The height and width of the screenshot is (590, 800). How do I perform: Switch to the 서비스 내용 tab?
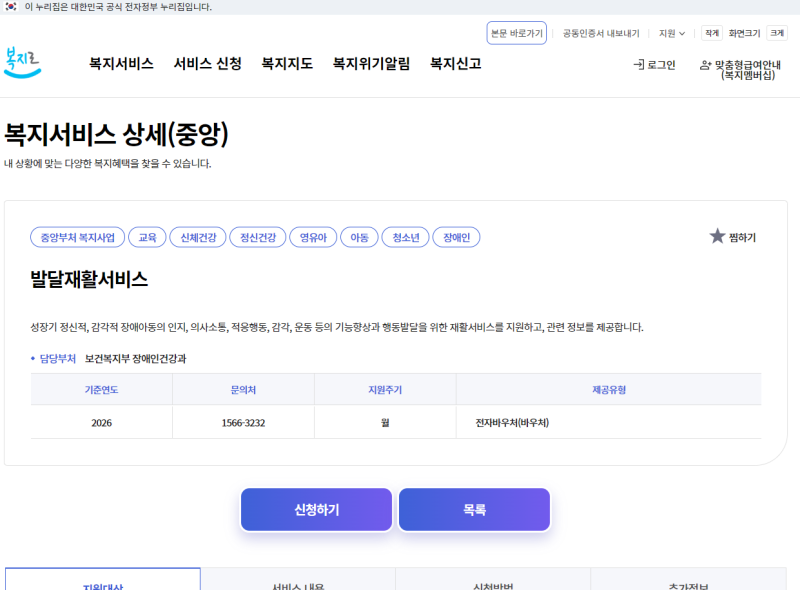click(x=298, y=581)
